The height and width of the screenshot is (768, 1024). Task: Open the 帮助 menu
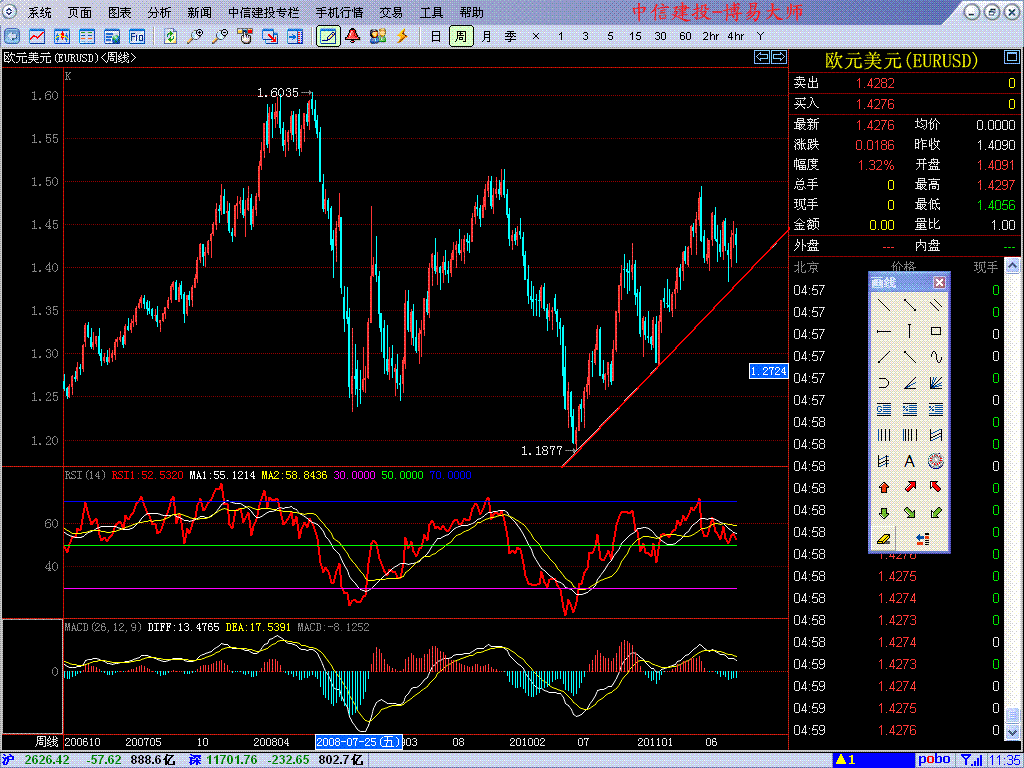tap(472, 13)
